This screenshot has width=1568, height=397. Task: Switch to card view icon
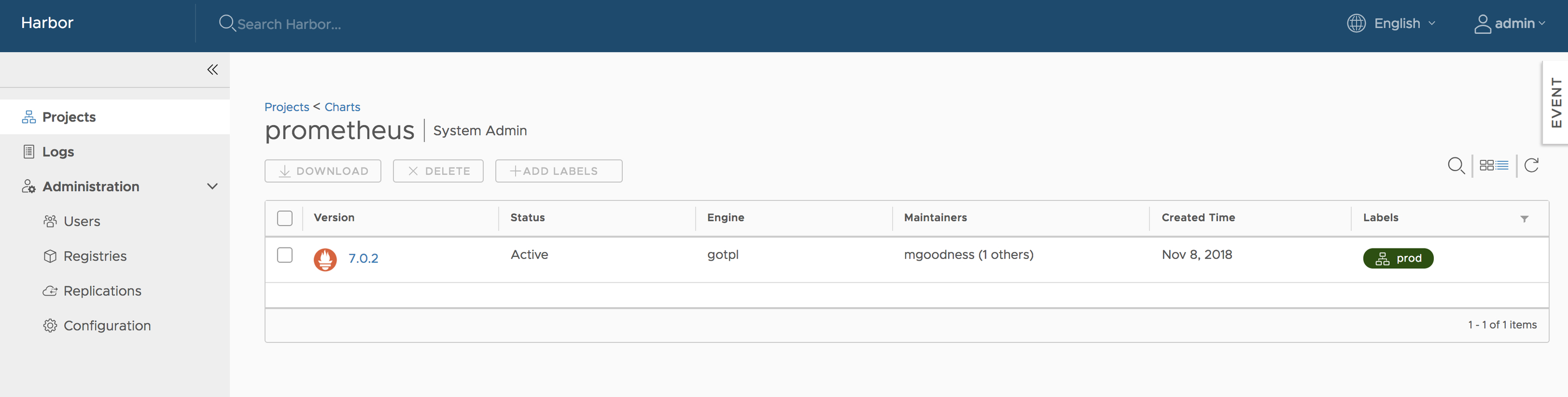click(1487, 166)
